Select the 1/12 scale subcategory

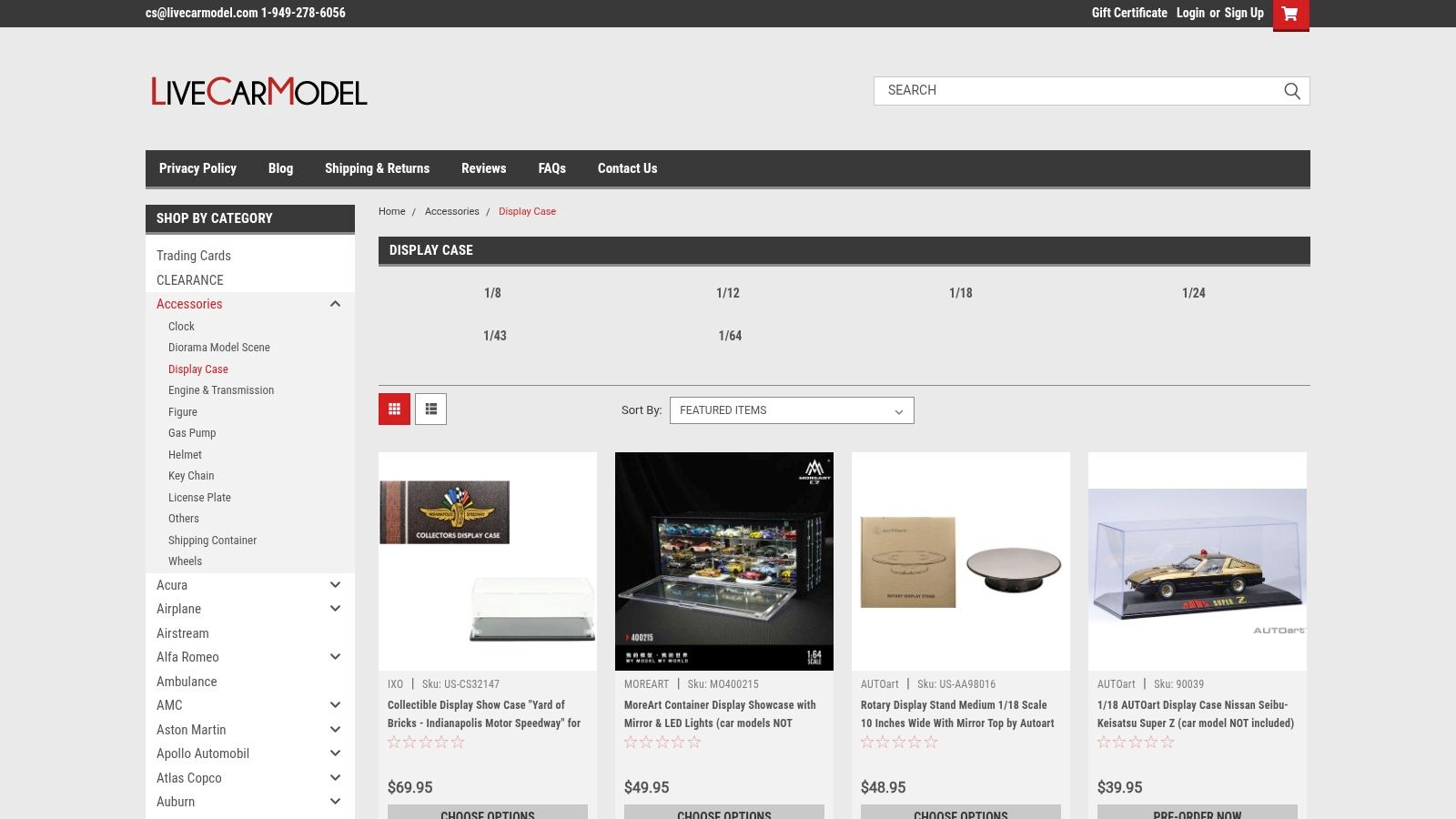[728, 293]
